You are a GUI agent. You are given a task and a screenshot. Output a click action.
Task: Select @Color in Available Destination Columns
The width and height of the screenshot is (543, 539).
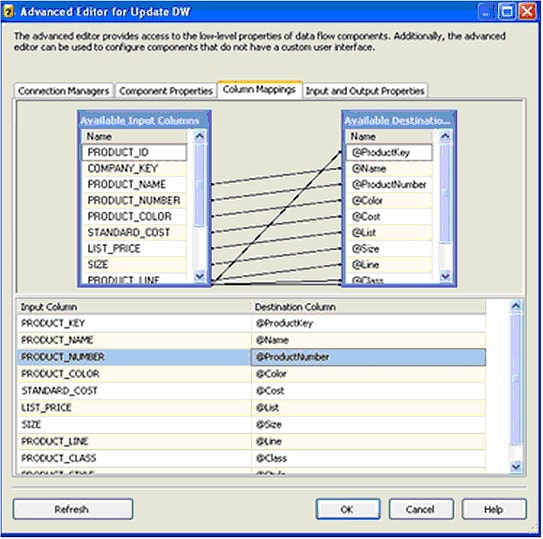pyautogui.click(x=389, y=200)
